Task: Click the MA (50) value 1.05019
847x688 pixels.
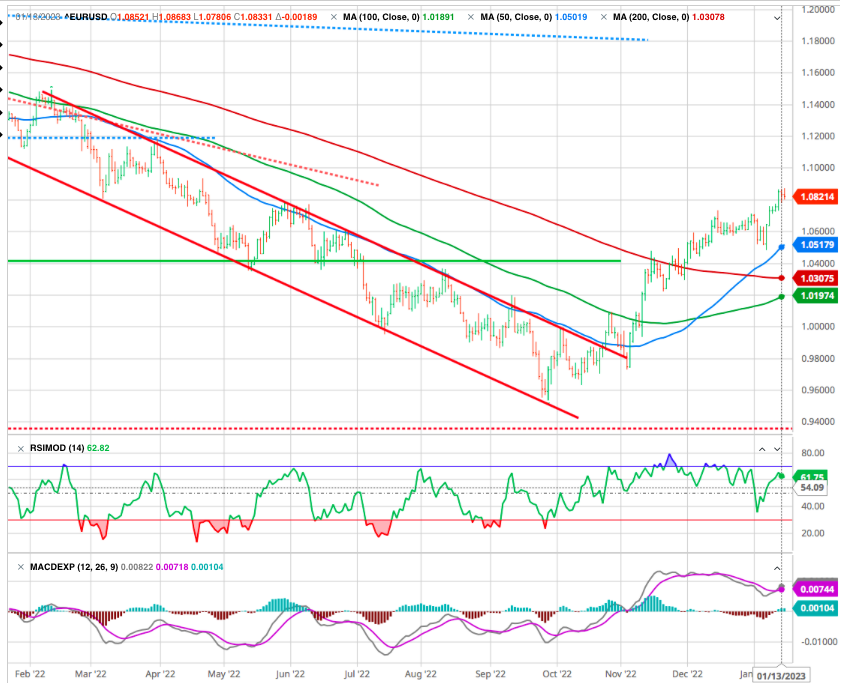Action: [x=571, y=17]
